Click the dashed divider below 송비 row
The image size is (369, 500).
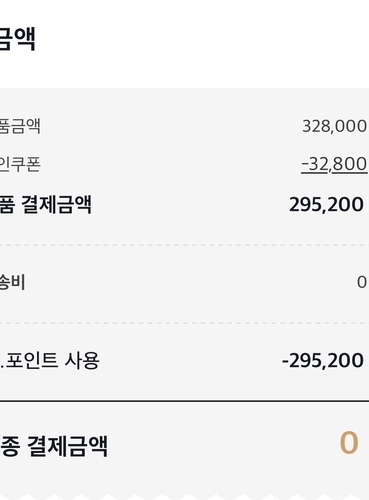pyautogui.click(x=184, y=323)
